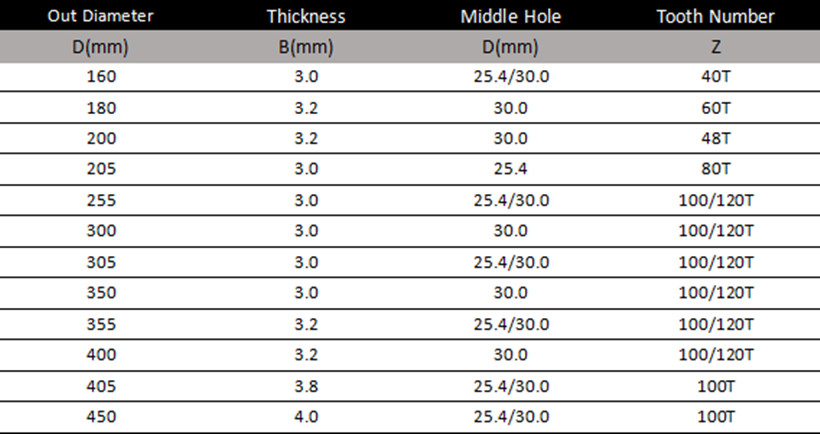Image resolution: width=820 pixels, height=434 pixels.
Task: Select the 3.8 thickness cell
Action: pos(306,386)
